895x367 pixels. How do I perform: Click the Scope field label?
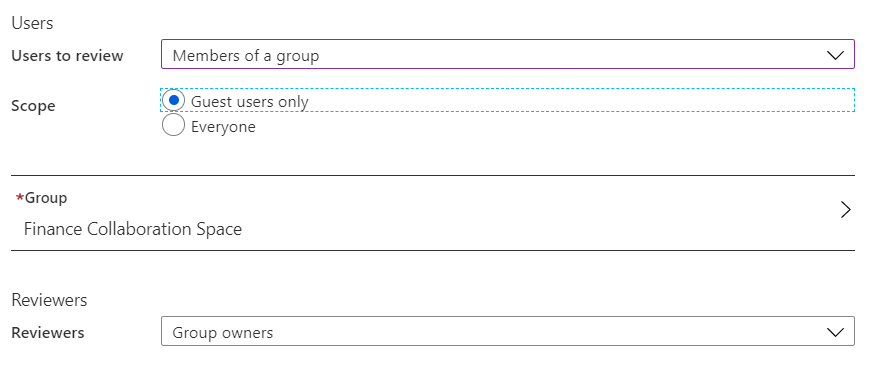click(33, 106)
